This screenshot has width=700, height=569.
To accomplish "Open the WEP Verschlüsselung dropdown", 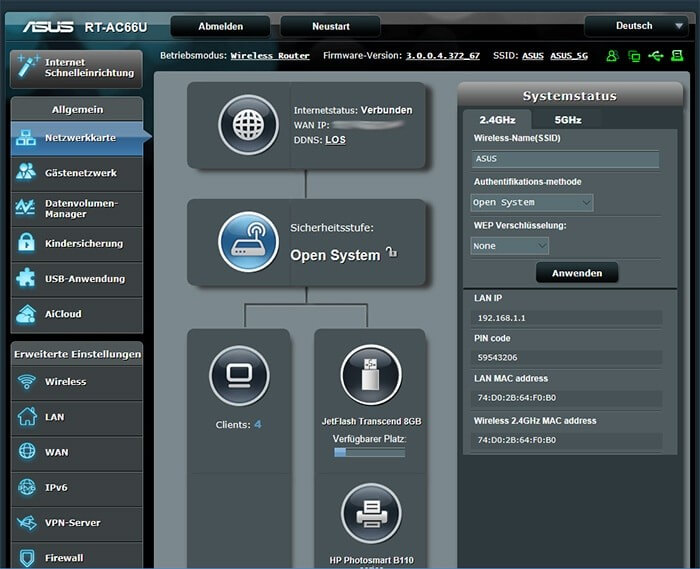I will 510,245.
